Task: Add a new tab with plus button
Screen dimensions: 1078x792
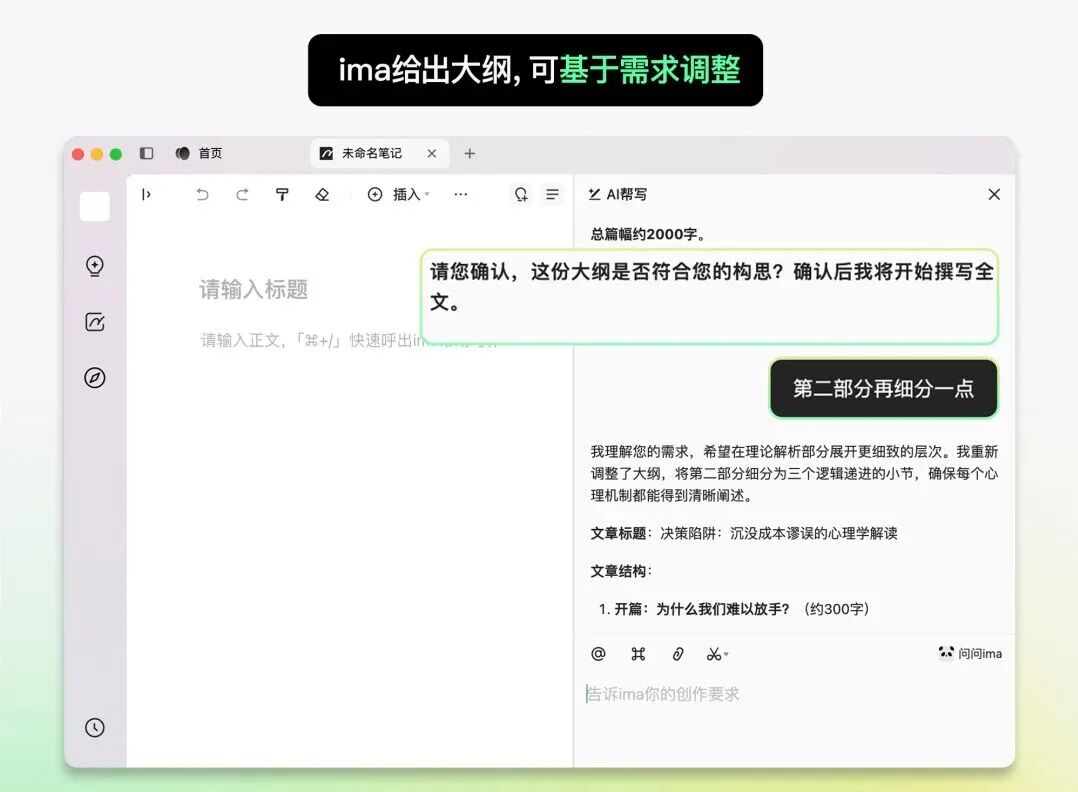Action: 470,154
